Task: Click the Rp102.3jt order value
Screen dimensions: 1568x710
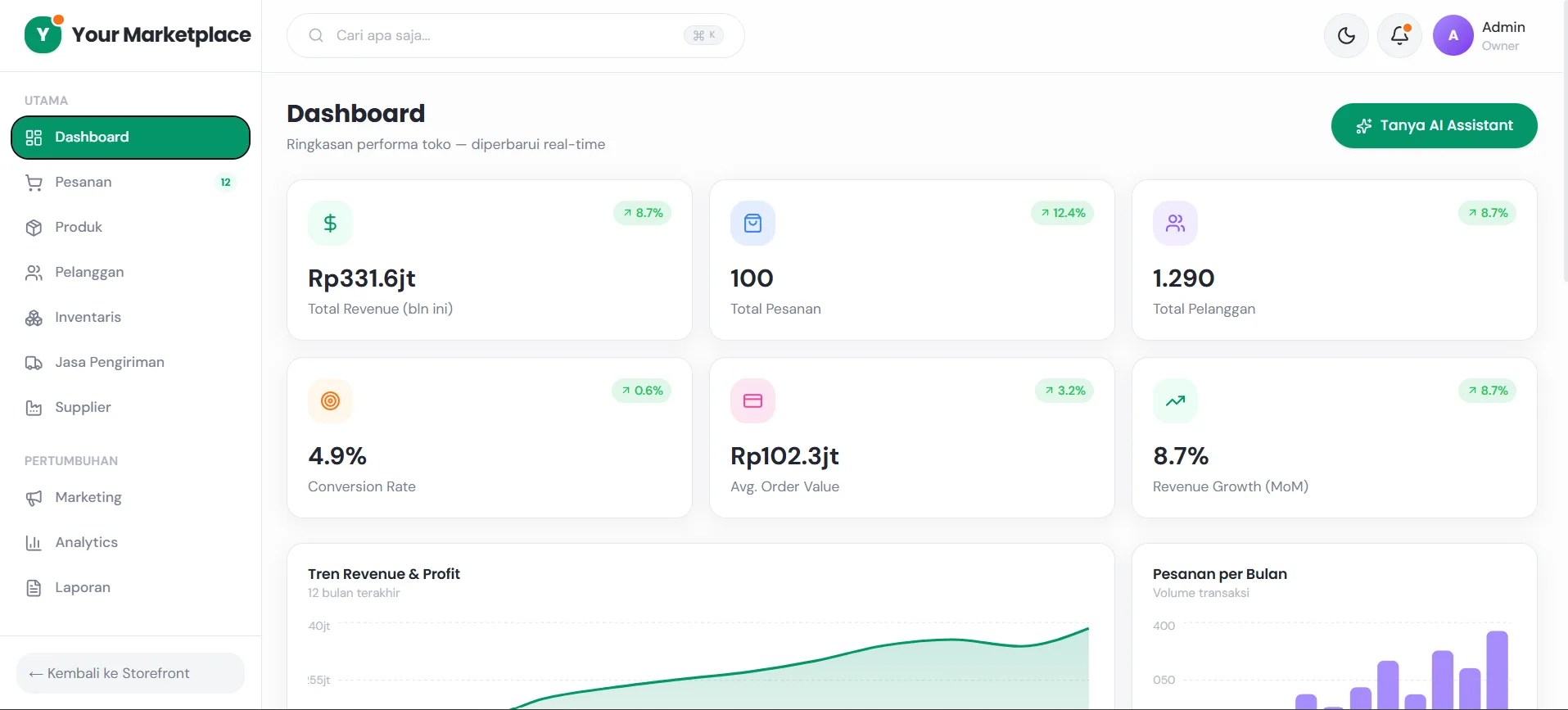Action: pyautogui.click(x=784, y=456)
